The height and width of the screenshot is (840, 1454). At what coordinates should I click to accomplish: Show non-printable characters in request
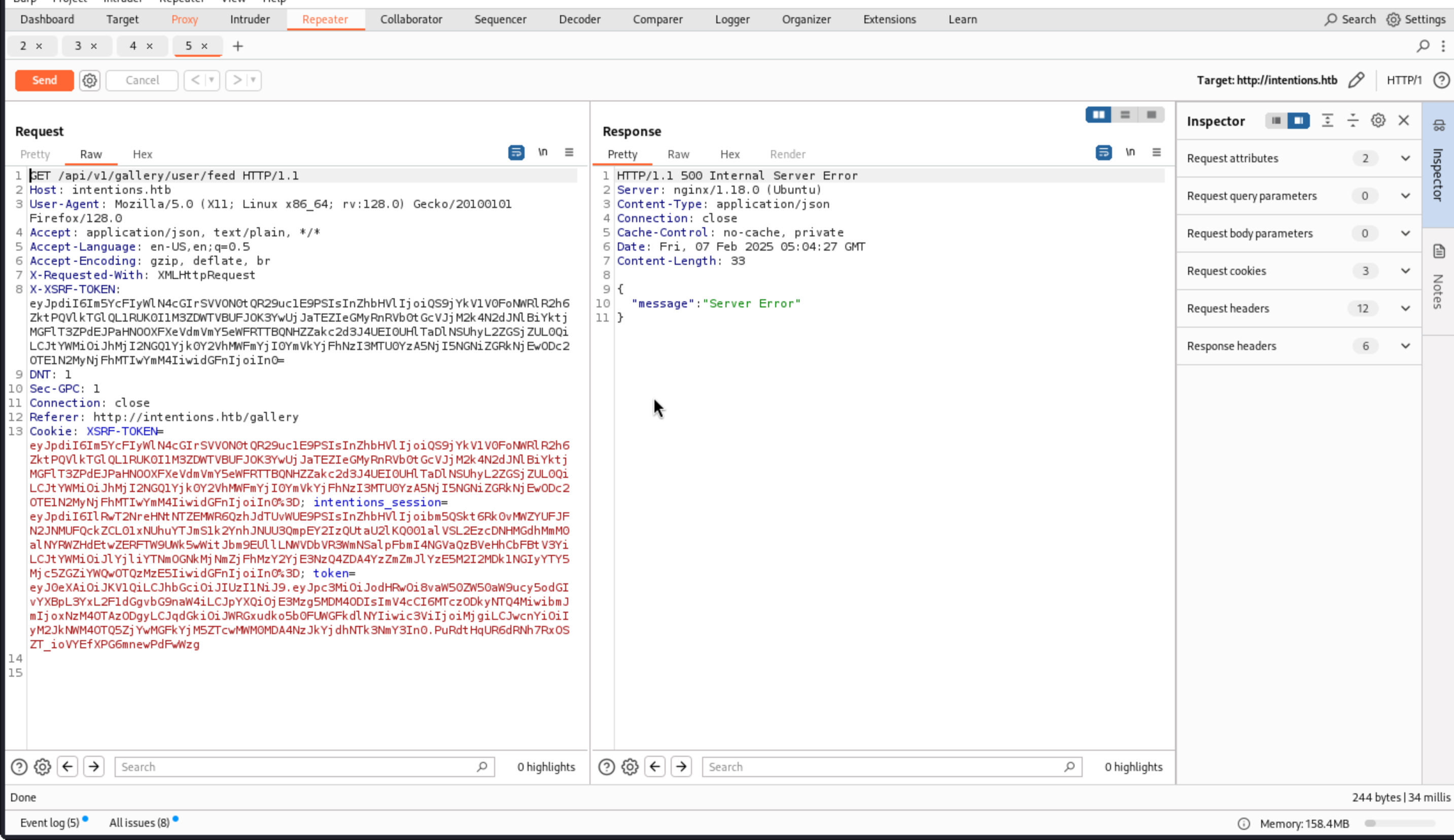pos(542,152)
